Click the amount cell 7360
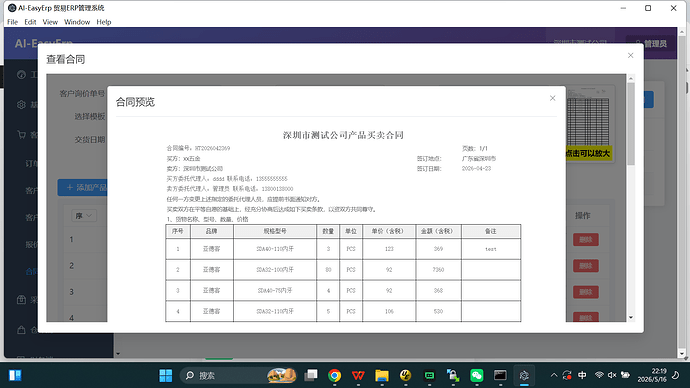 coord(438,270)
